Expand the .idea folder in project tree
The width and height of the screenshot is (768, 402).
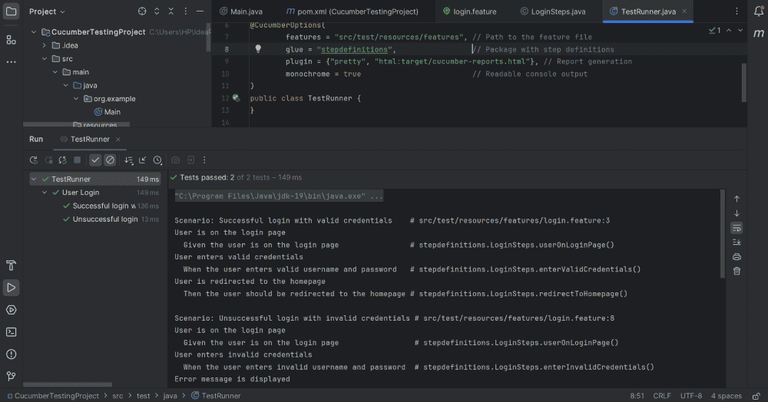tap(43, 45)
